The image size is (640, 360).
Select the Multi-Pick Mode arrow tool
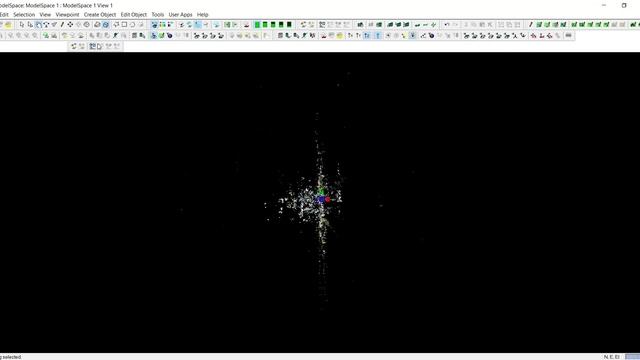(x=30, y=25)
